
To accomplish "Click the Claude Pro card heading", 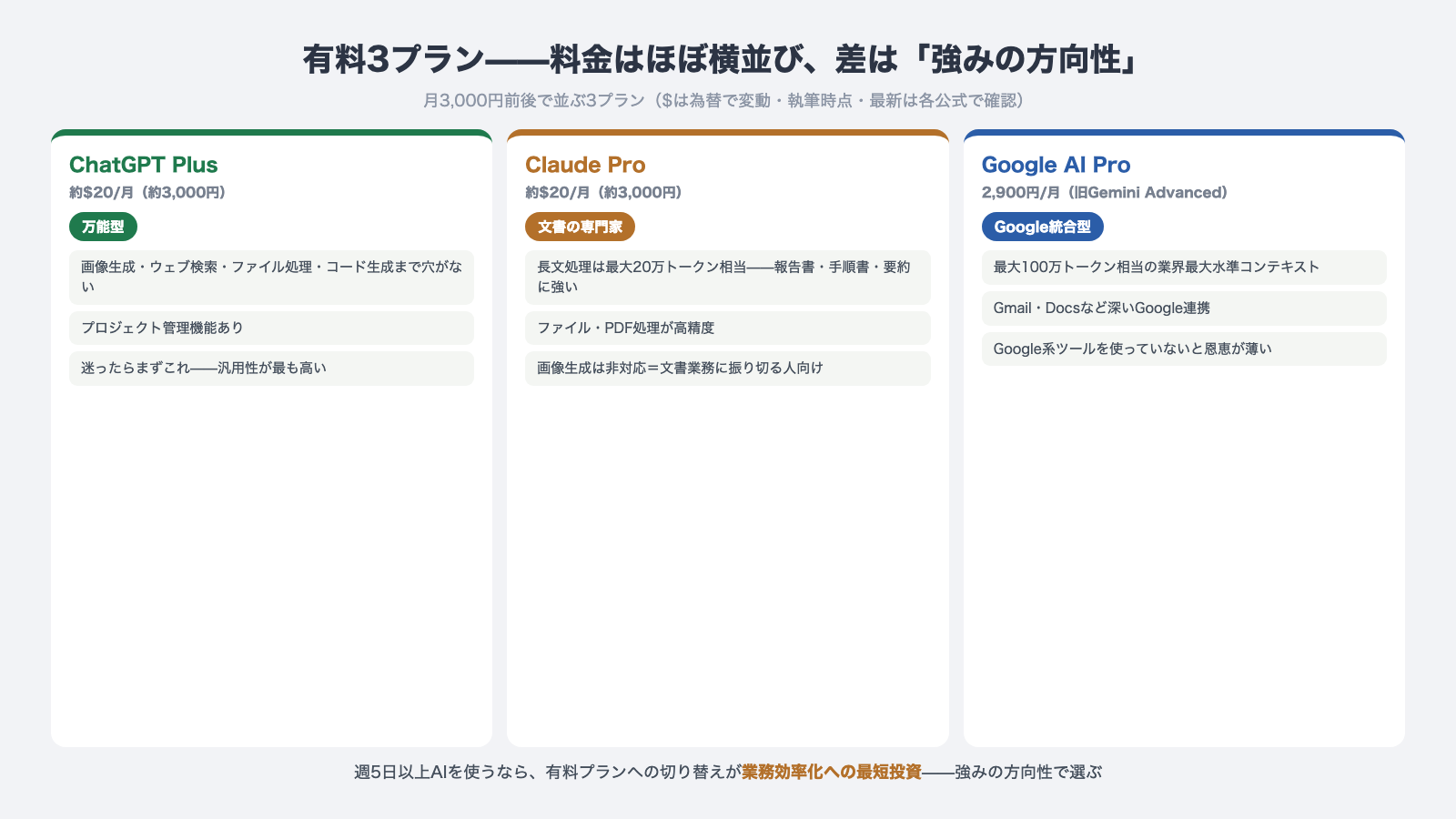I will point(585,165).
